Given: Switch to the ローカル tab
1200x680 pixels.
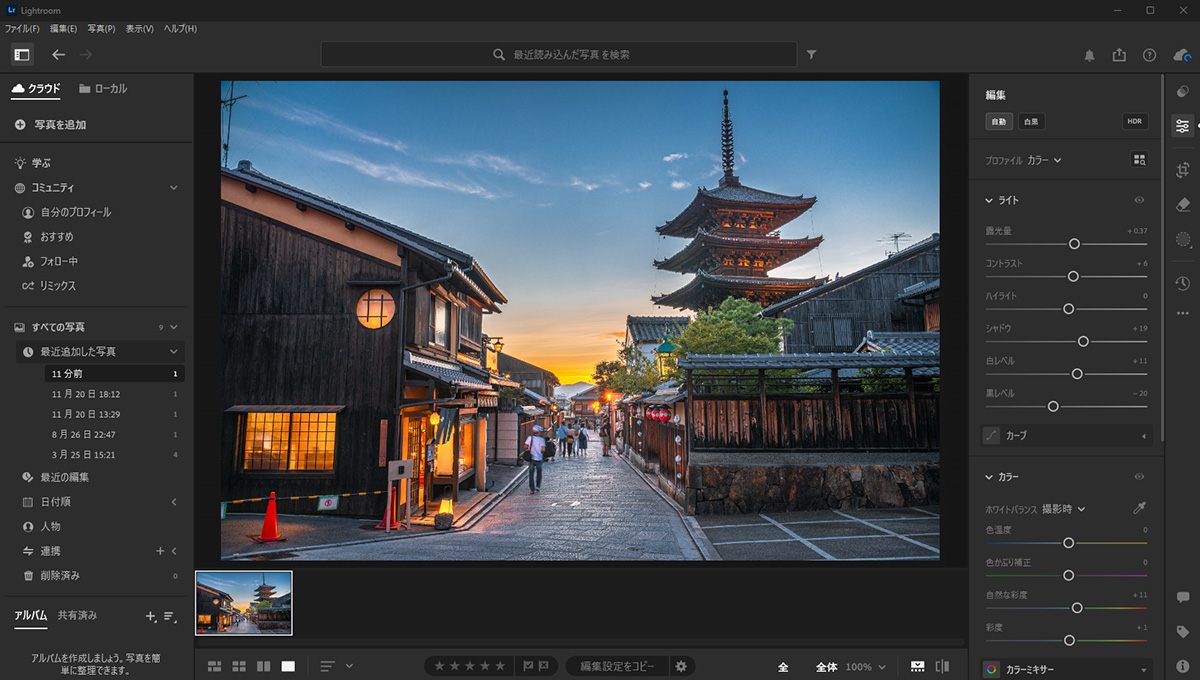Looking at the screenshot, I should (103, 89).
